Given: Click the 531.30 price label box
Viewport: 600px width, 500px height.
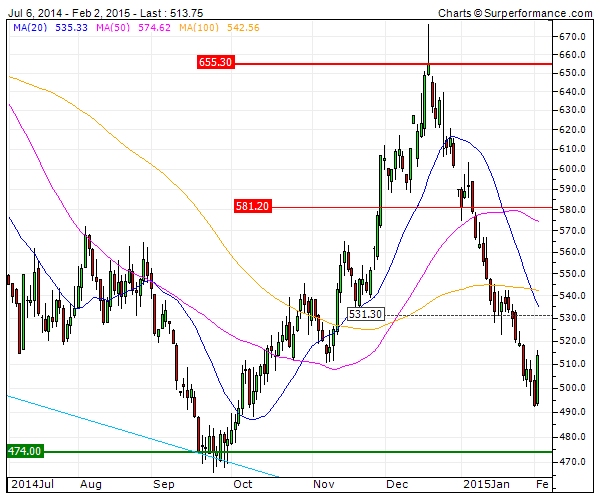Looking at the screenshot, I should click(x=365, y=314).
